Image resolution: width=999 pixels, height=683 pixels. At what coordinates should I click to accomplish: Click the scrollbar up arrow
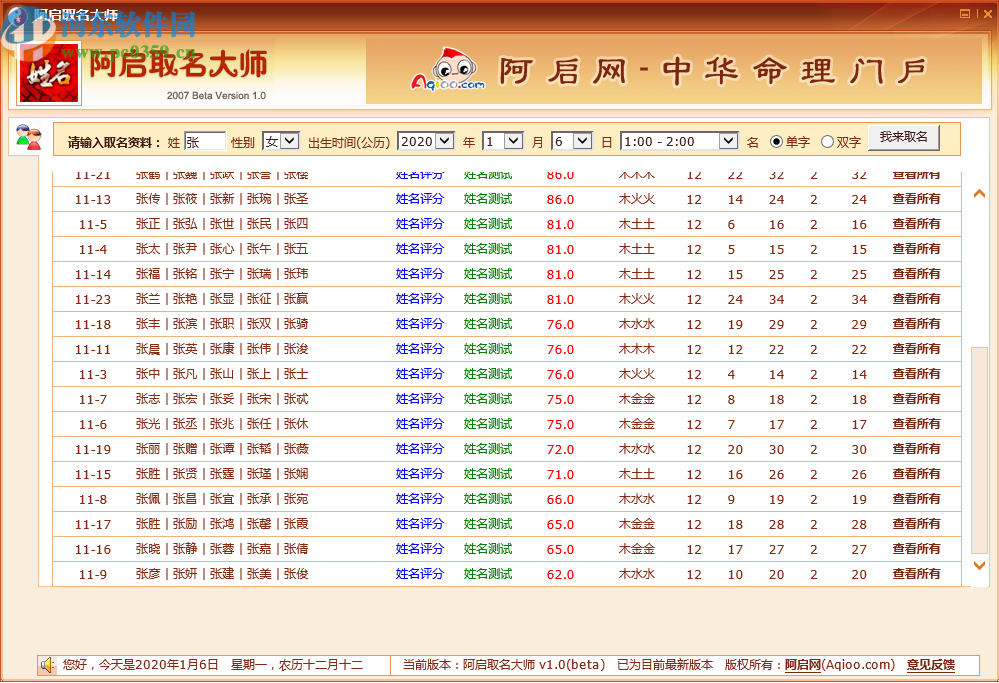tap(980, 192)
